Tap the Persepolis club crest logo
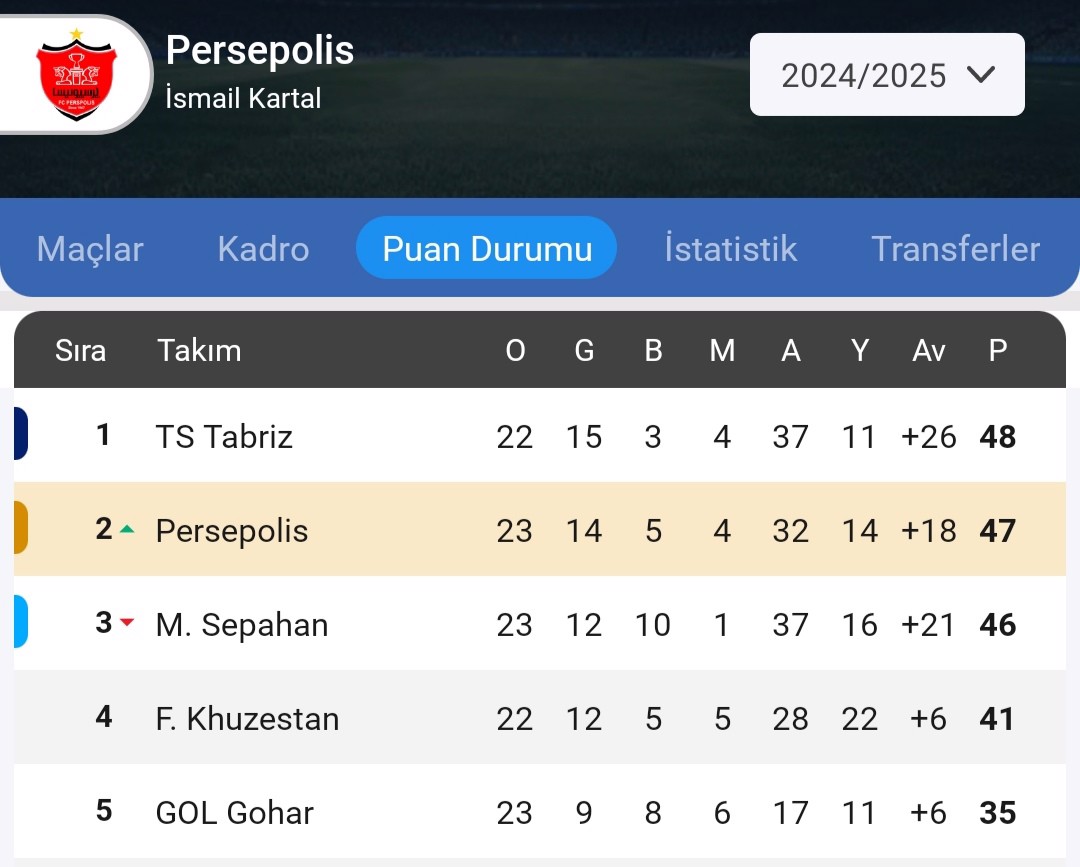1080x867 pixels. pyautogui.click(x=76, y=74)
